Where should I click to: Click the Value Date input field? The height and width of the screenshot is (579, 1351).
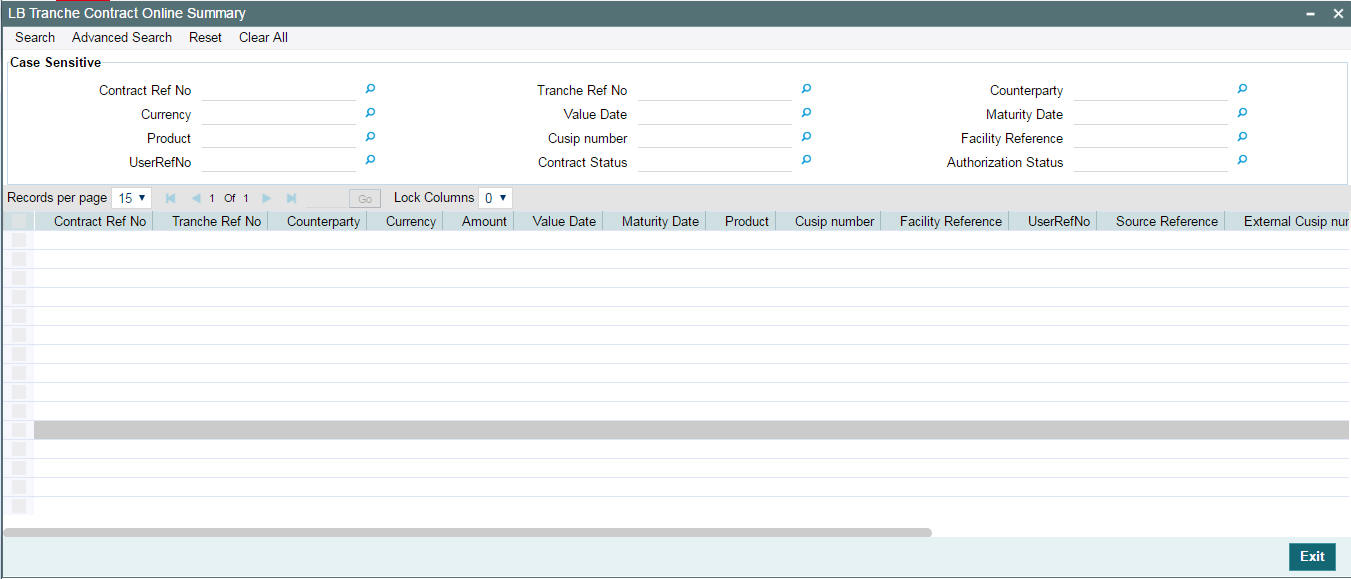coord(715,114)
